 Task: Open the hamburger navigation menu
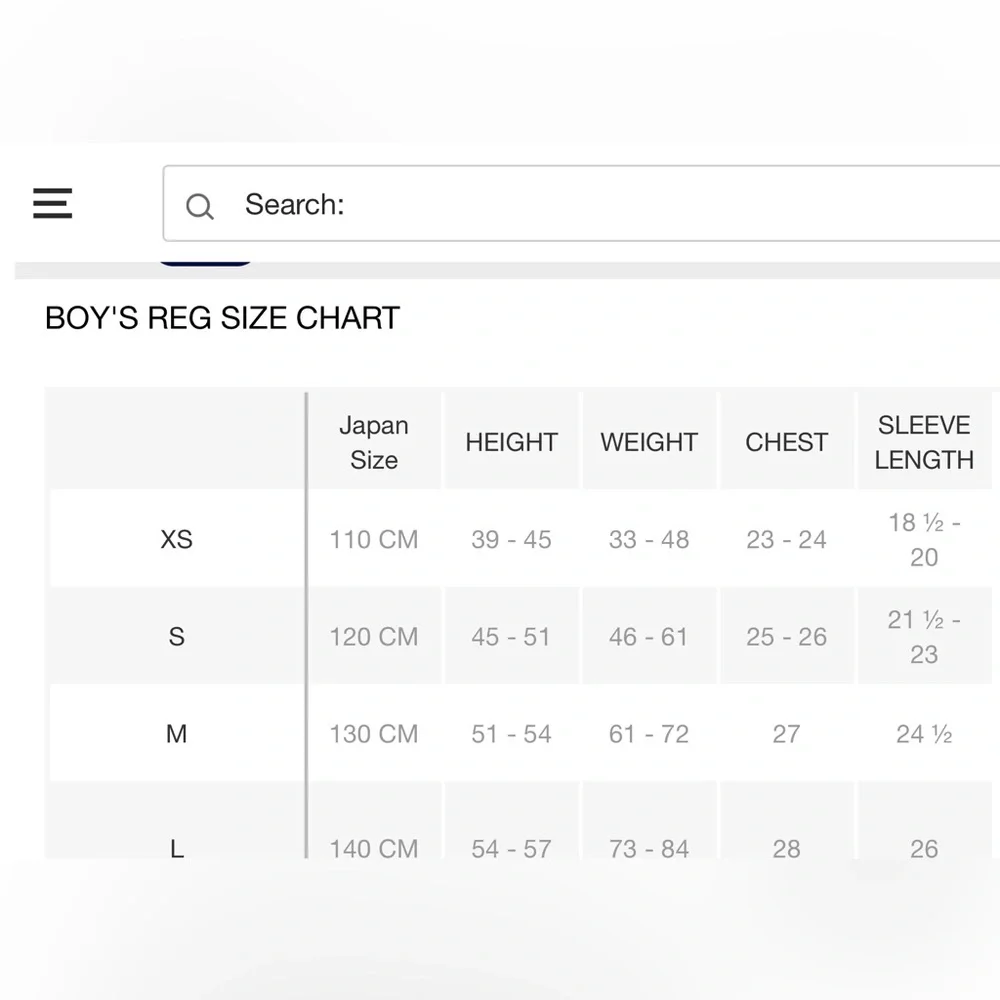52,203
